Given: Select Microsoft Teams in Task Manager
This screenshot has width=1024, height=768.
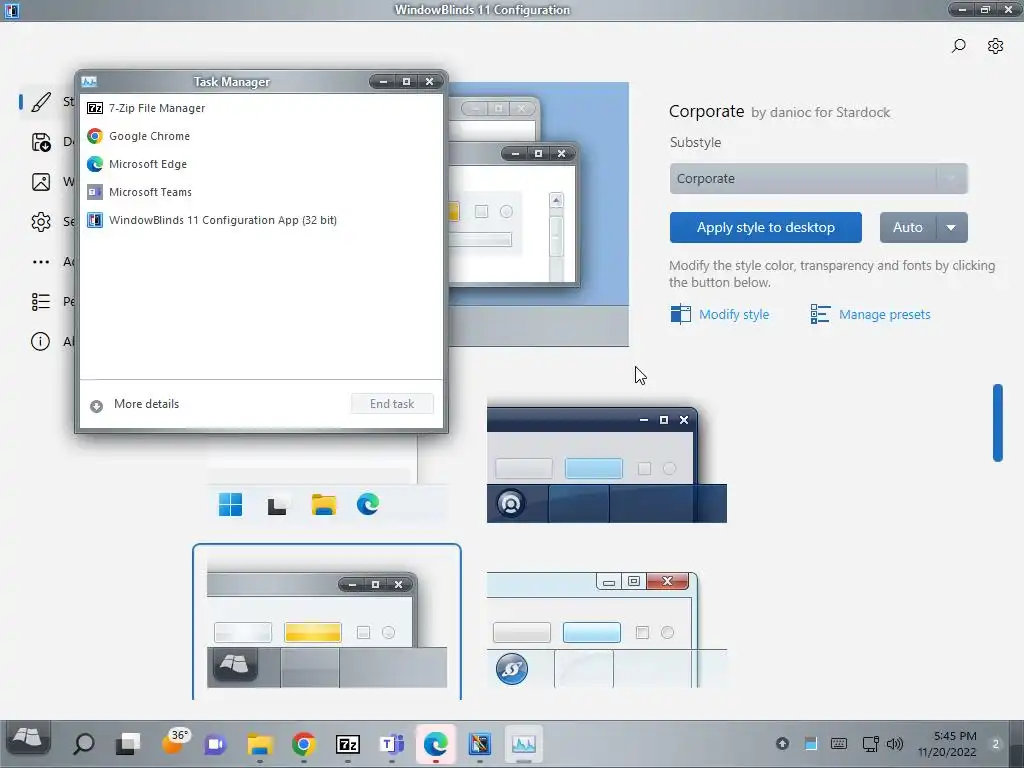Looking at the screenshot, I should pos(261,192).
